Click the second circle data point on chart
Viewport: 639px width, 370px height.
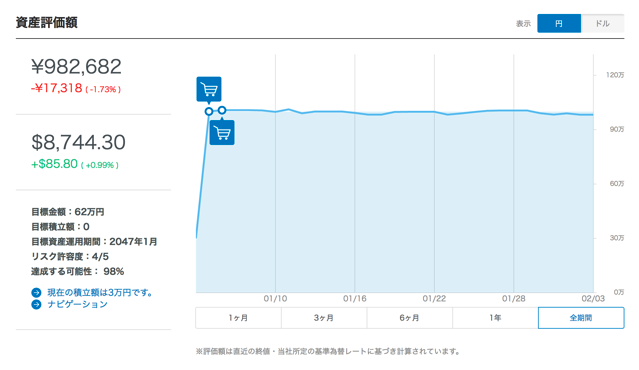coord(222,110)
